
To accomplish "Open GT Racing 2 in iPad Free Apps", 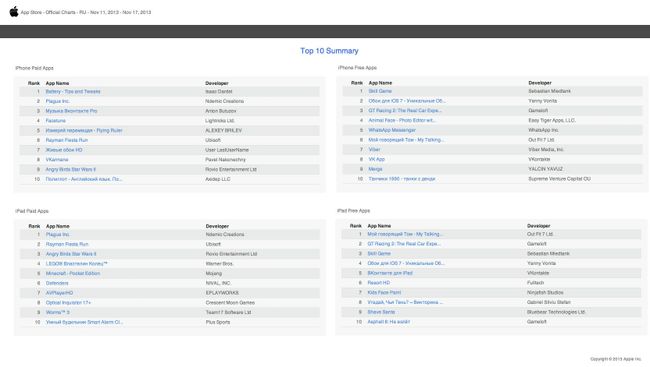I will pos(404,244).
